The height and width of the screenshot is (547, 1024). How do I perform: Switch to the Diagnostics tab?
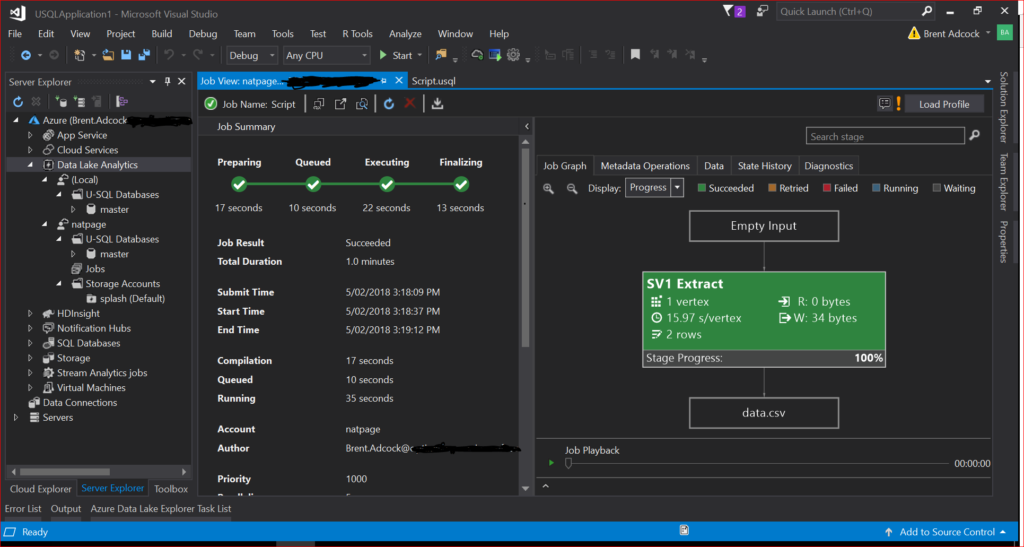[829, 166]
